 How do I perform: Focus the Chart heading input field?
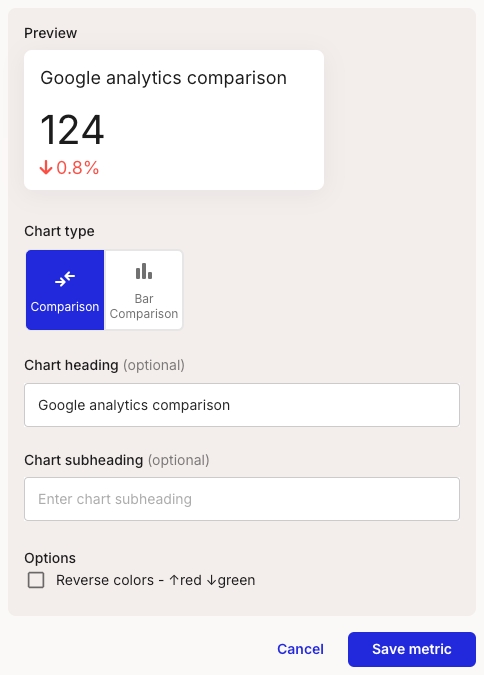pos(242,405)
